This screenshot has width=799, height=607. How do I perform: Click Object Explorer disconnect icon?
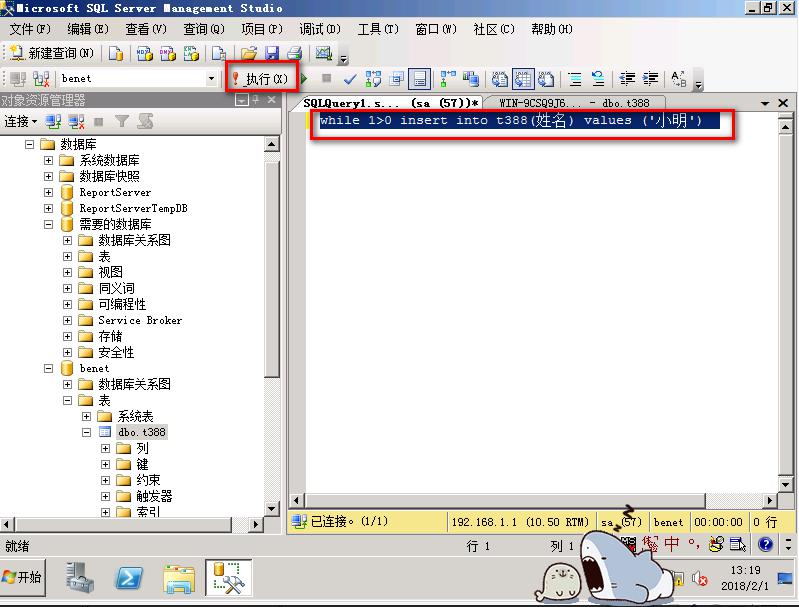(x=76, y=121)
